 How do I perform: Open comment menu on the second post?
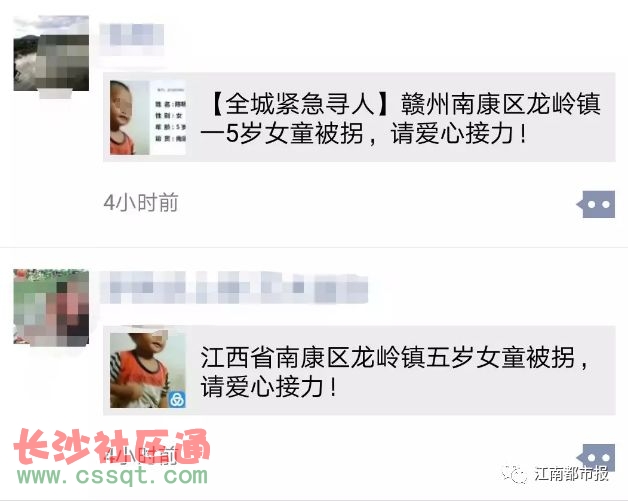point(596,457)
